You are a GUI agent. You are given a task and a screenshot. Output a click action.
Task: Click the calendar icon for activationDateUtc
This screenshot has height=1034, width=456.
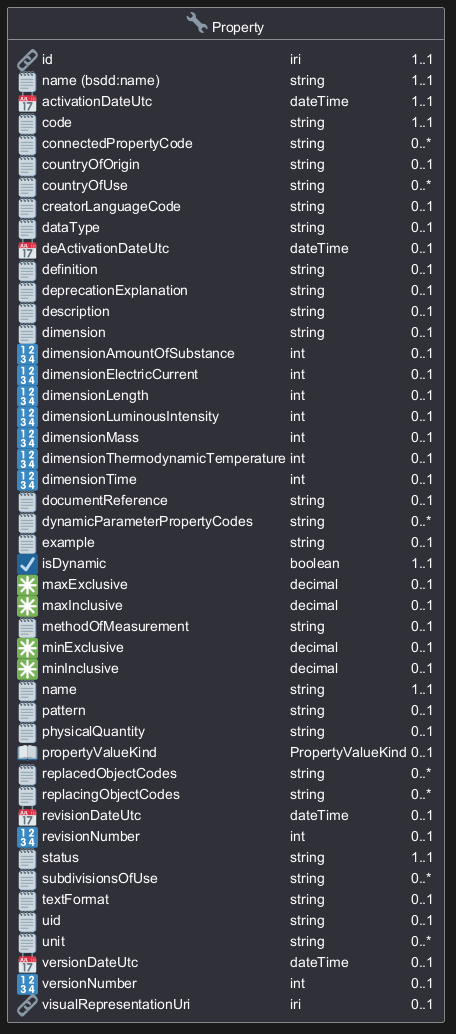click(x=27, y=102)
